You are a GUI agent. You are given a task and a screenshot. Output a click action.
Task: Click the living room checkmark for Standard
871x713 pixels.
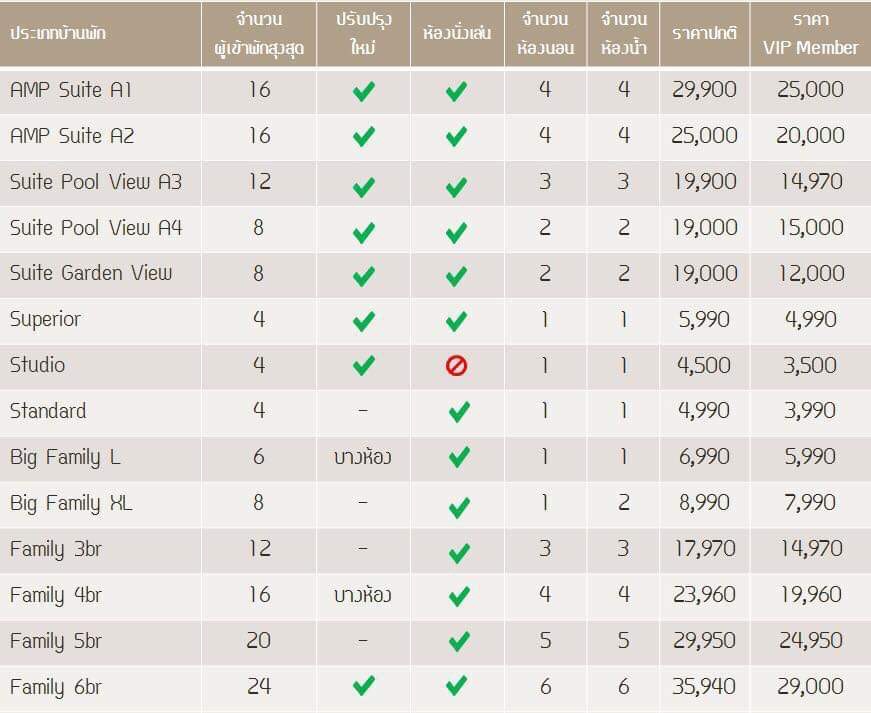[459, 412]
